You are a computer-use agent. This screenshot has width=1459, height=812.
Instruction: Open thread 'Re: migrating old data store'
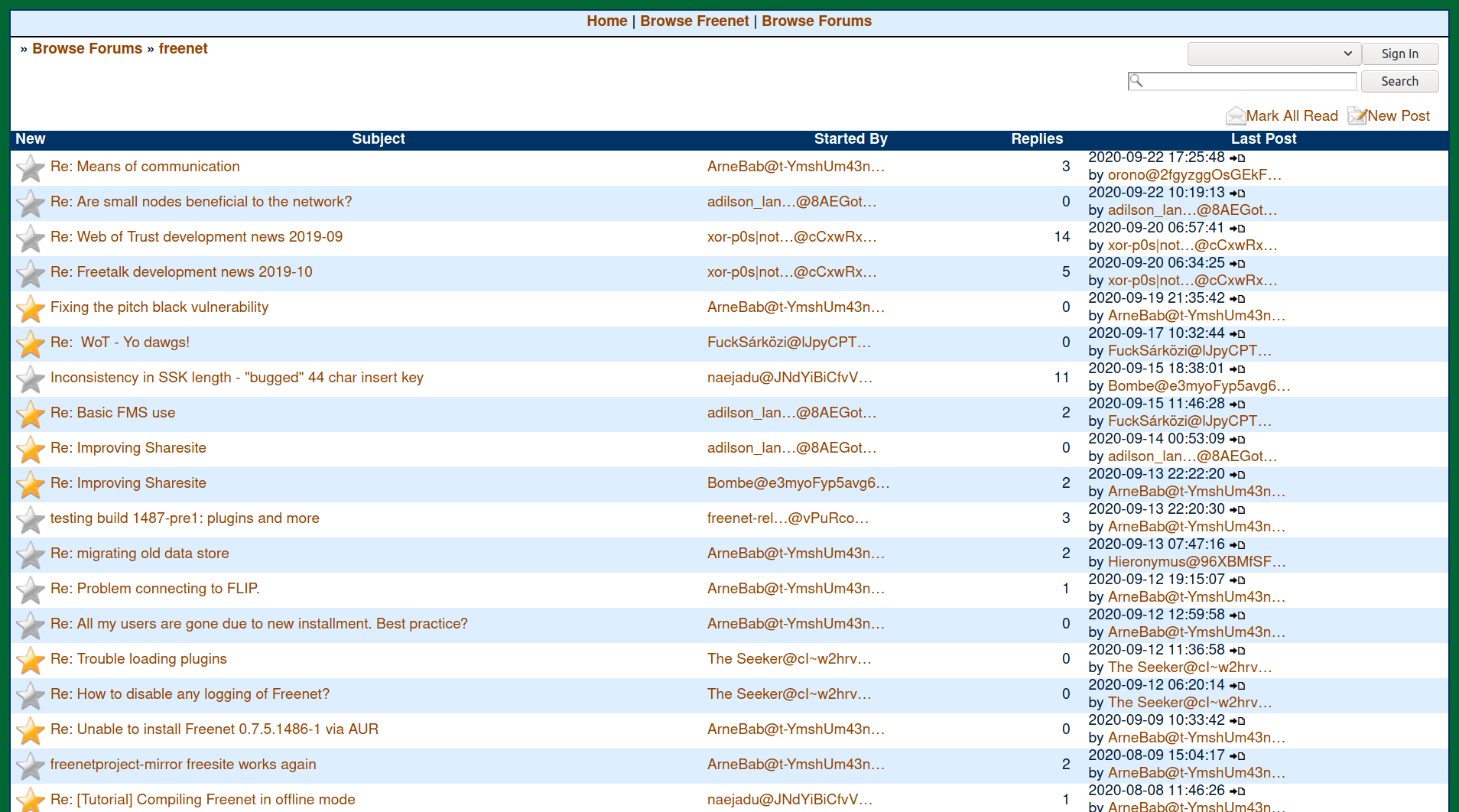tap(139, 554)
